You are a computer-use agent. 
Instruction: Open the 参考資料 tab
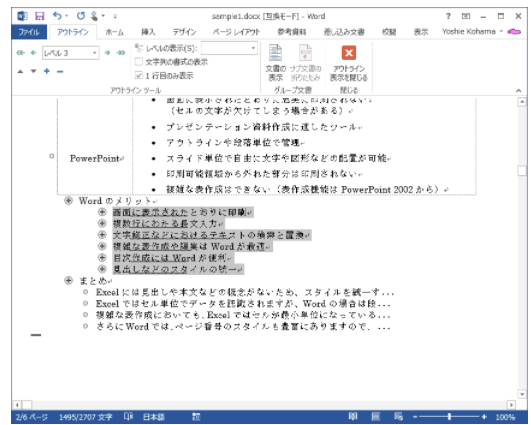pos(292,32)
